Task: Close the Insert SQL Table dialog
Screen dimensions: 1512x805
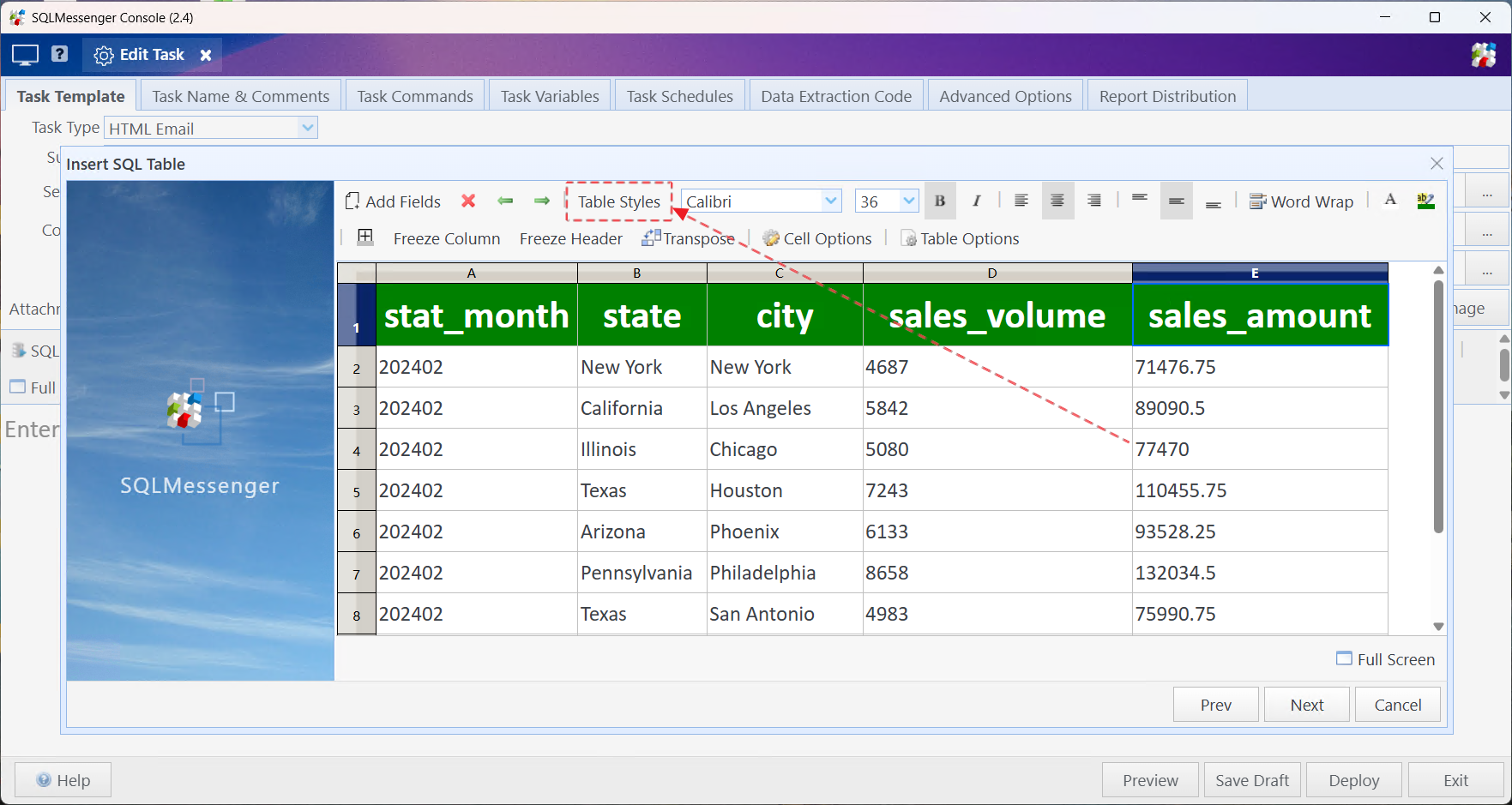Action: (x=1437, y=163)
